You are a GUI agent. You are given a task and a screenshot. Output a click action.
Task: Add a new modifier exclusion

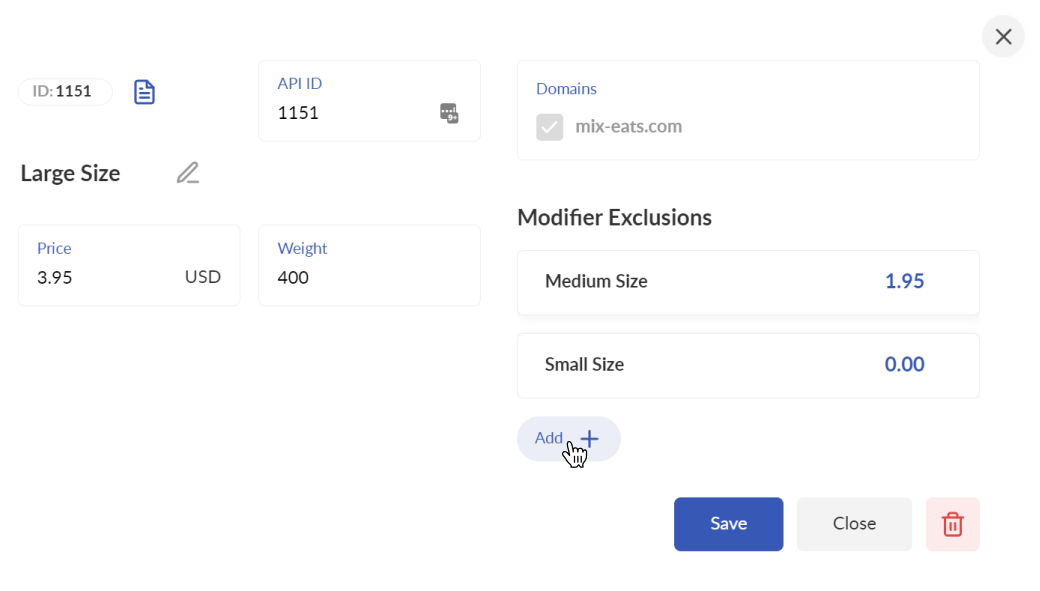(x=568, y=438)
